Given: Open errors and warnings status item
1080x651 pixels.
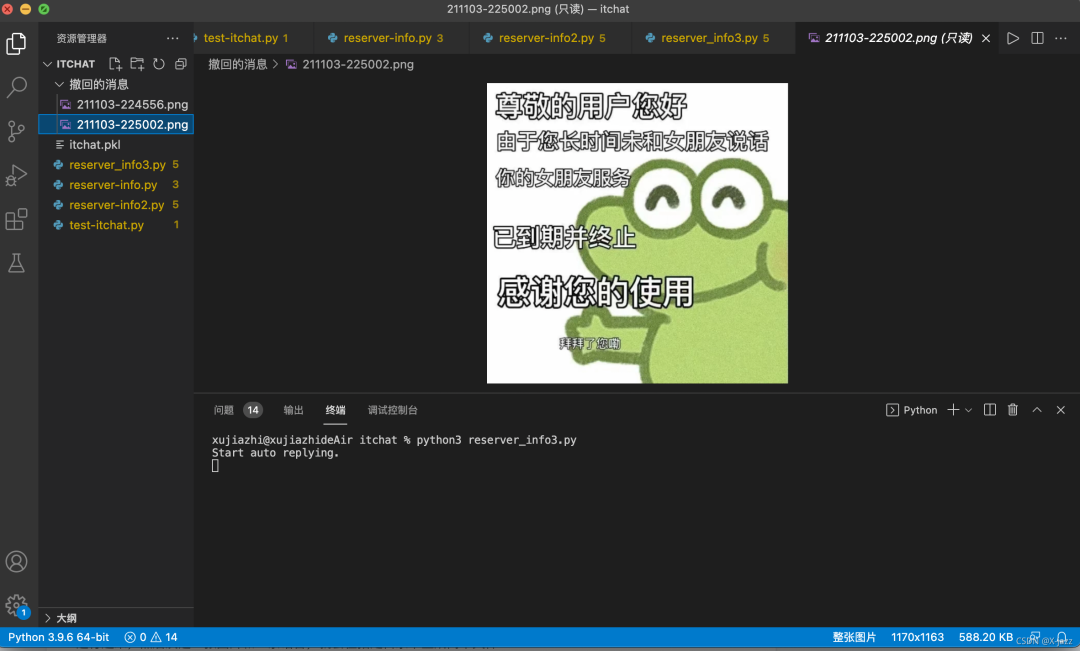Looking at the screenshot, I should (x=151, y=637).
